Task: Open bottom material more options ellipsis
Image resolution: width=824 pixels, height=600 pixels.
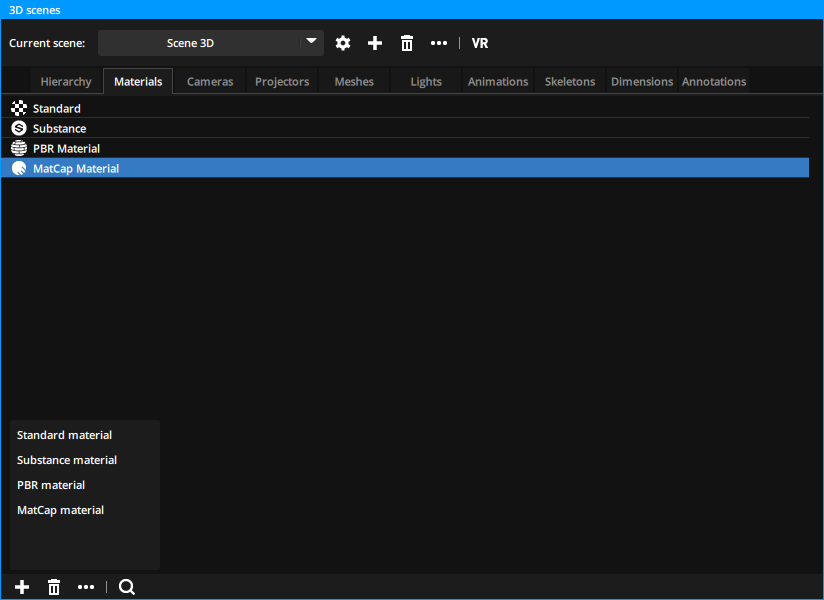Action: click(x=86, y=587)
